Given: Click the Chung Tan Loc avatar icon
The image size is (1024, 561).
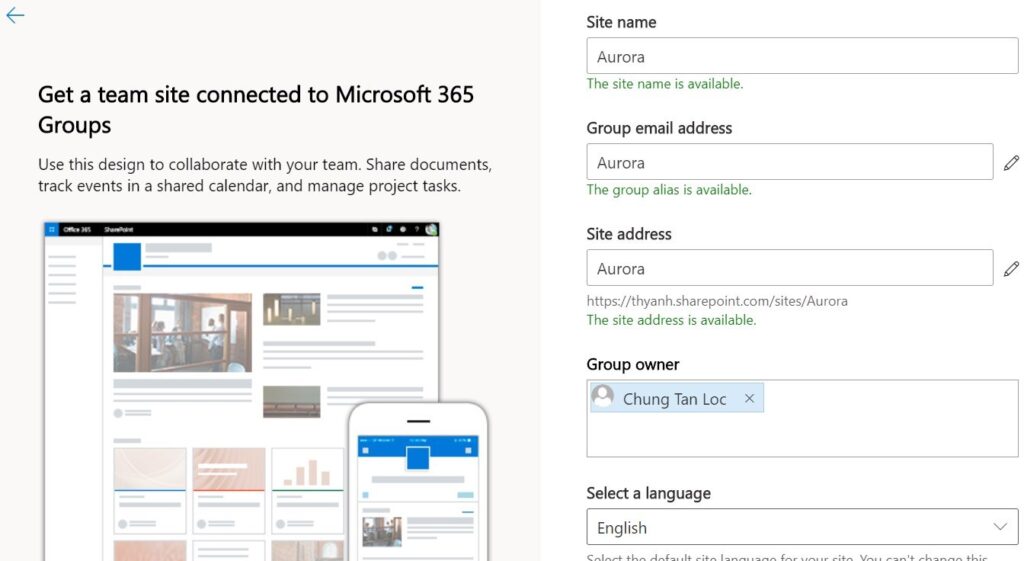Looking at the screenshot, I should click(603, 396).
